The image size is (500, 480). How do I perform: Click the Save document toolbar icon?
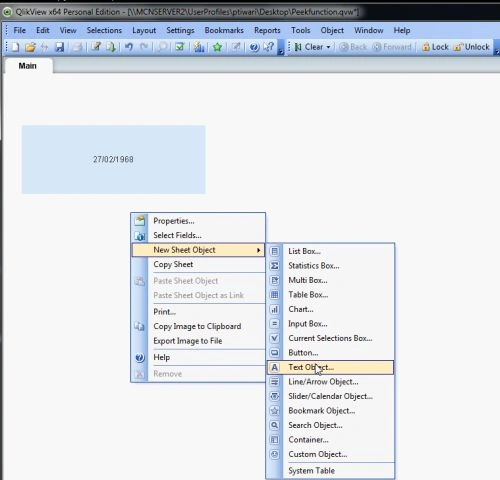(60, 47)
